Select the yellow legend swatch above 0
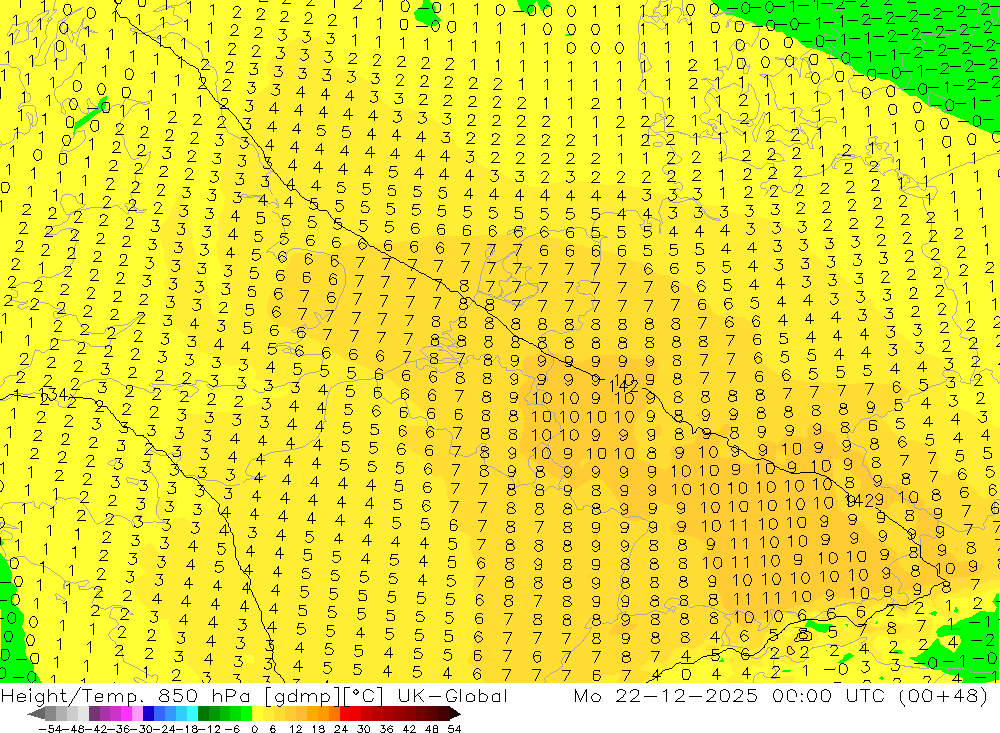The image size is (1000, 733). (x=258, y=714)
